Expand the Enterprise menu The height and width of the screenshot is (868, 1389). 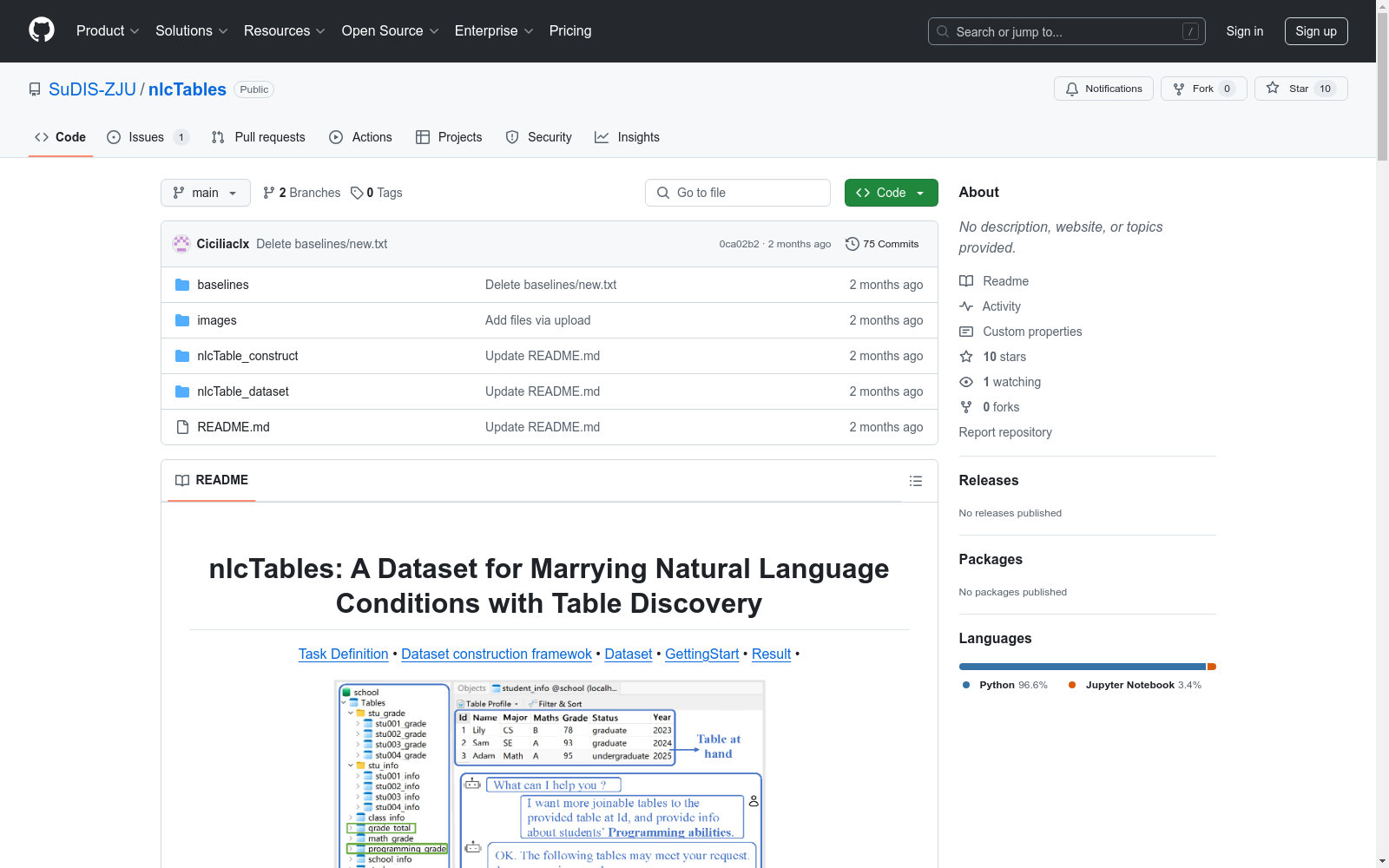(495, 30)
